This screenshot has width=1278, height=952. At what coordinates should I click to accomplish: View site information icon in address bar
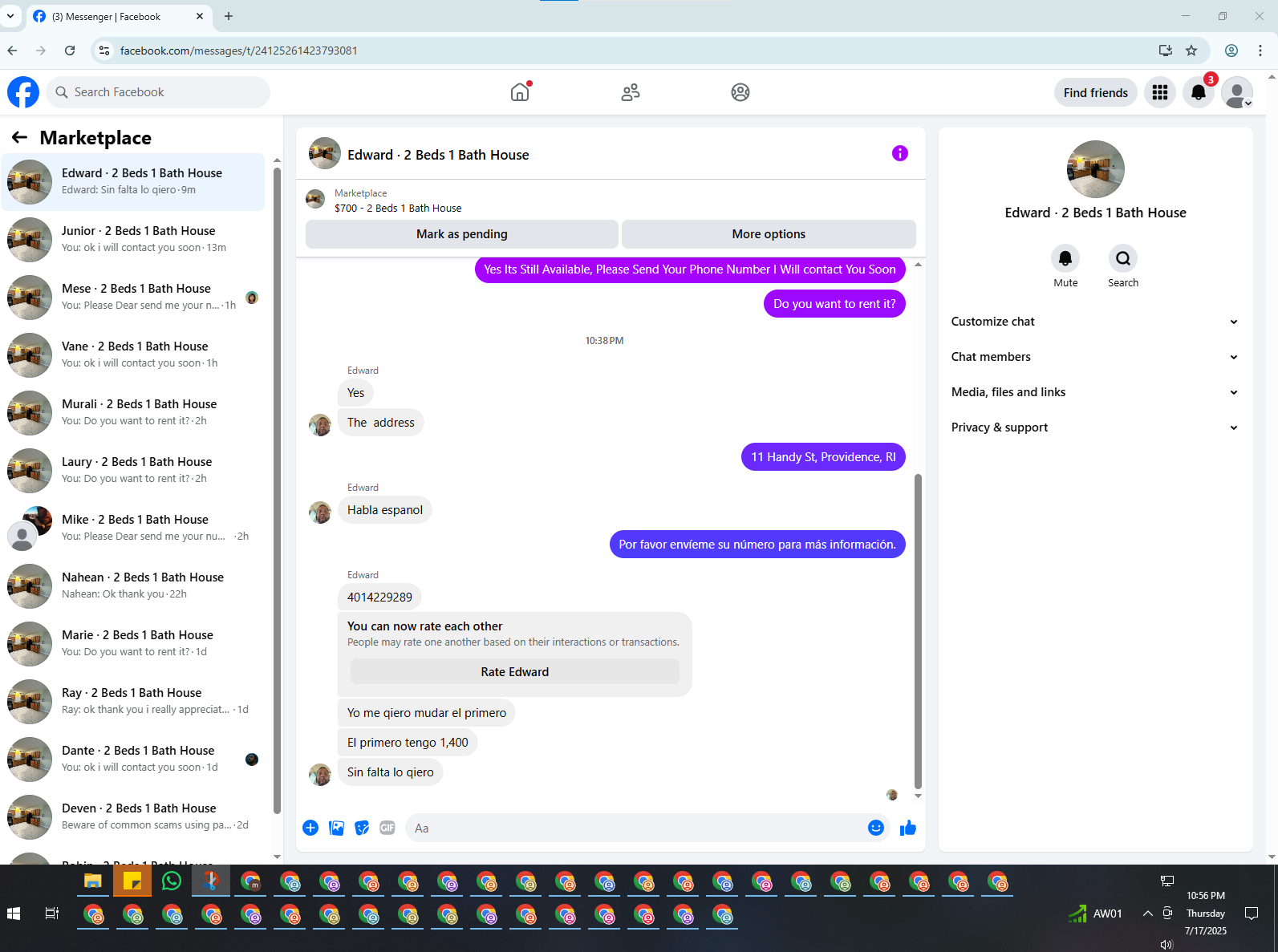(x=104, y=51)
